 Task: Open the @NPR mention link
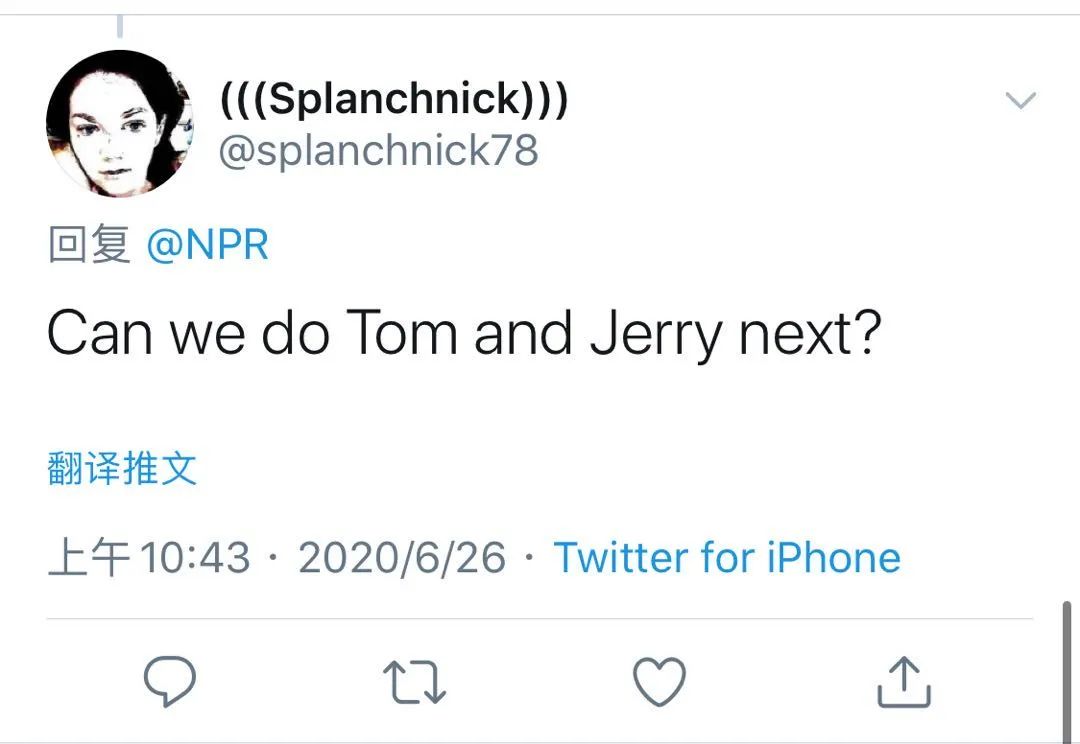tap(208, 245)
